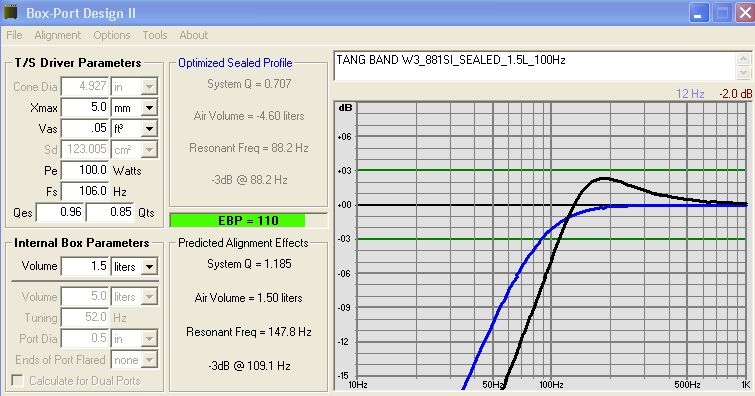755x396 pixels.
Task: Click the Vas value field
Action: tap(85, 129)
